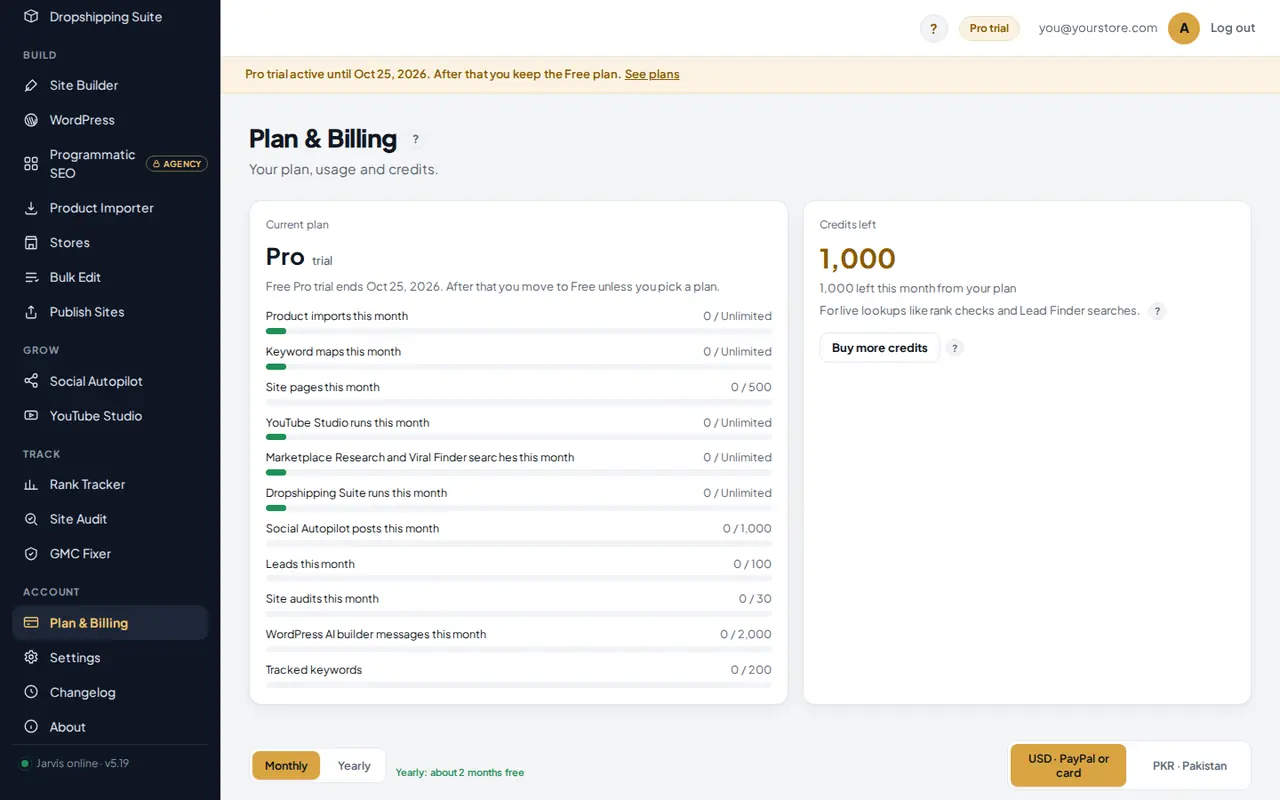Image resolution: width=1280 pixels, height=800 pixels.
Task: Click the See plans link
Action: pos(652,74)
